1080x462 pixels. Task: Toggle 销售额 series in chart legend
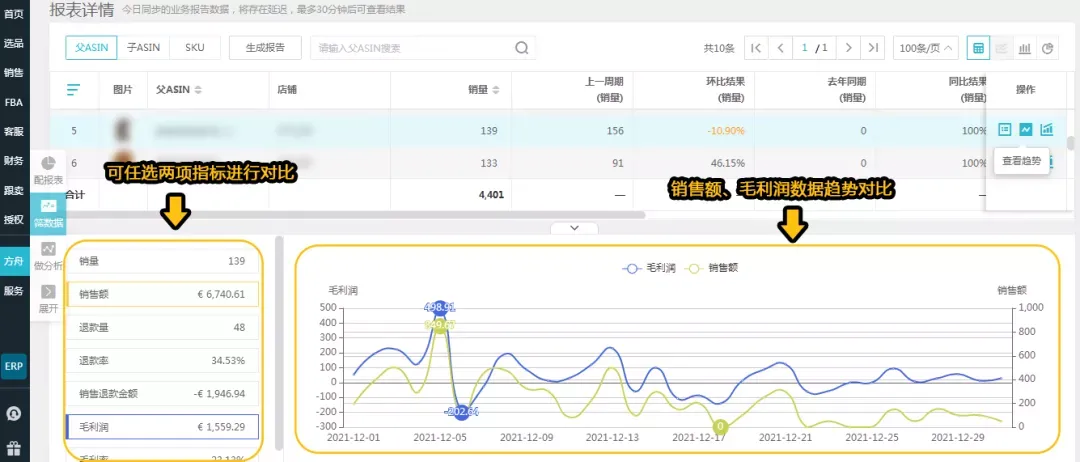713,269
